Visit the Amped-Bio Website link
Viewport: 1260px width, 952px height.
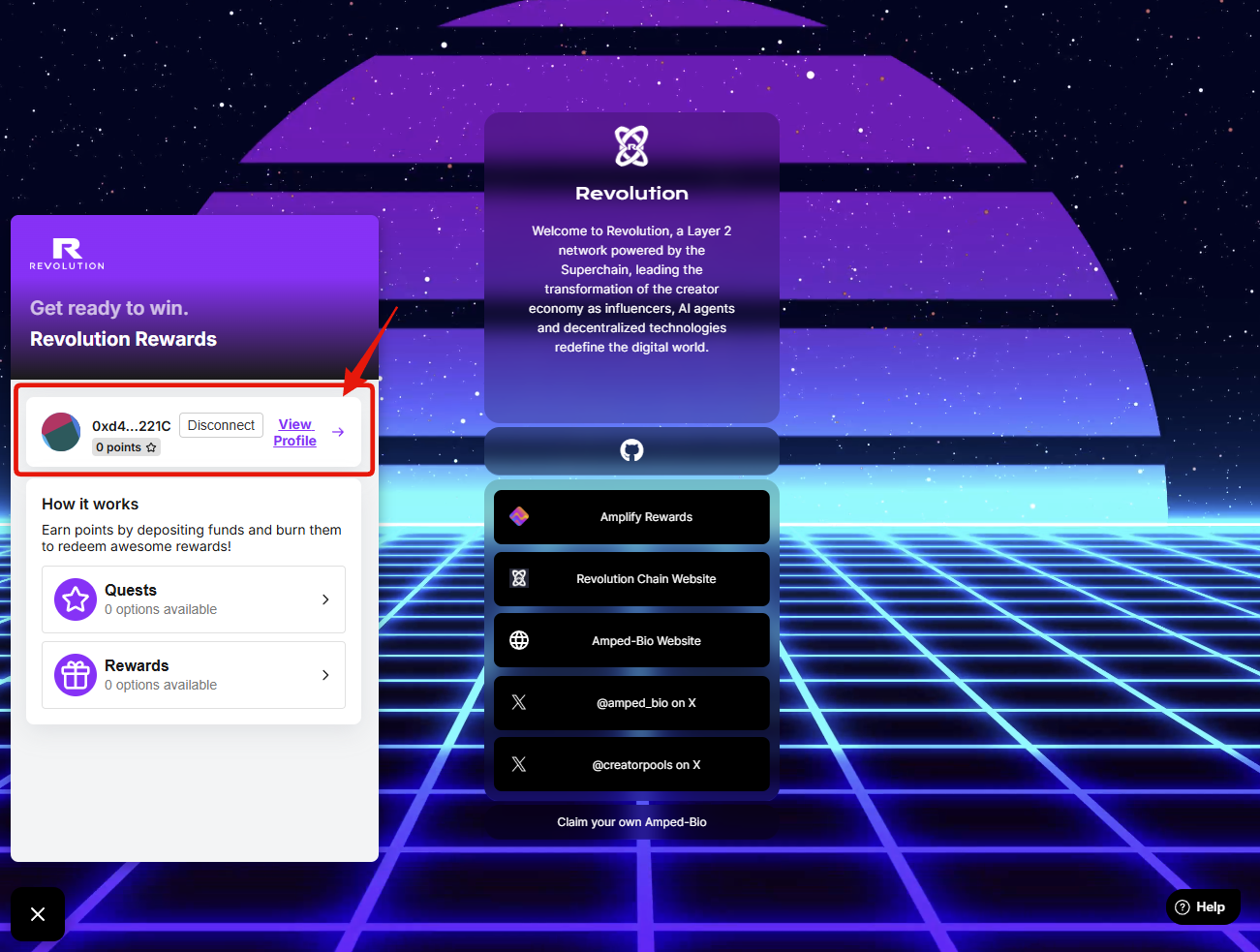click(x=631, y=641)
